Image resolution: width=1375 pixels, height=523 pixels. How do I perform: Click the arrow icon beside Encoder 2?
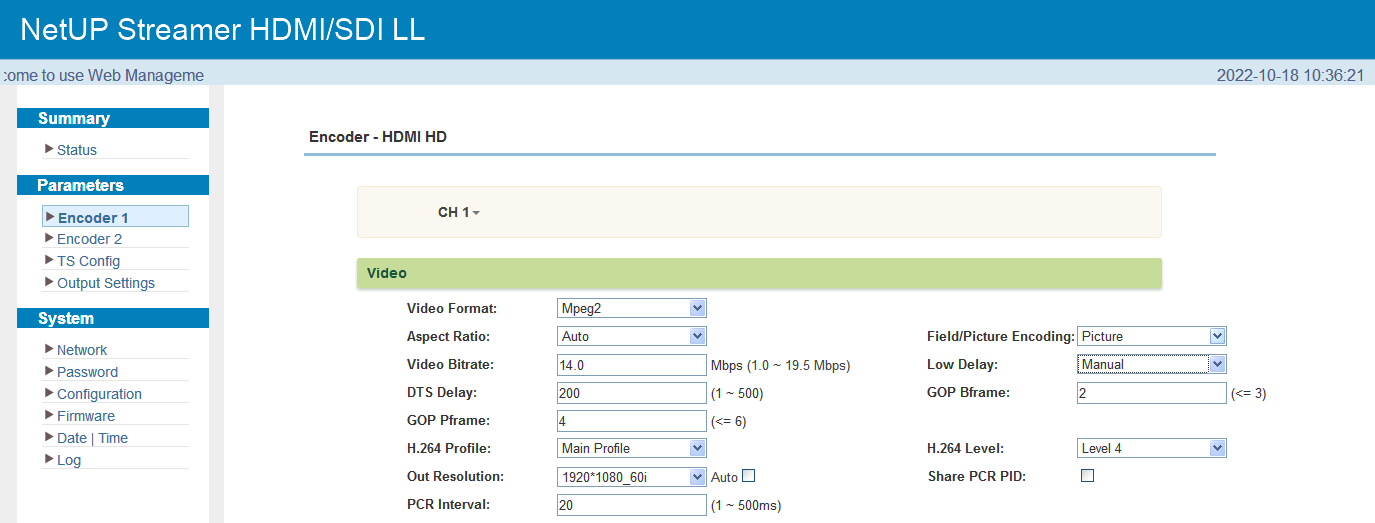(x=49, y=238)
